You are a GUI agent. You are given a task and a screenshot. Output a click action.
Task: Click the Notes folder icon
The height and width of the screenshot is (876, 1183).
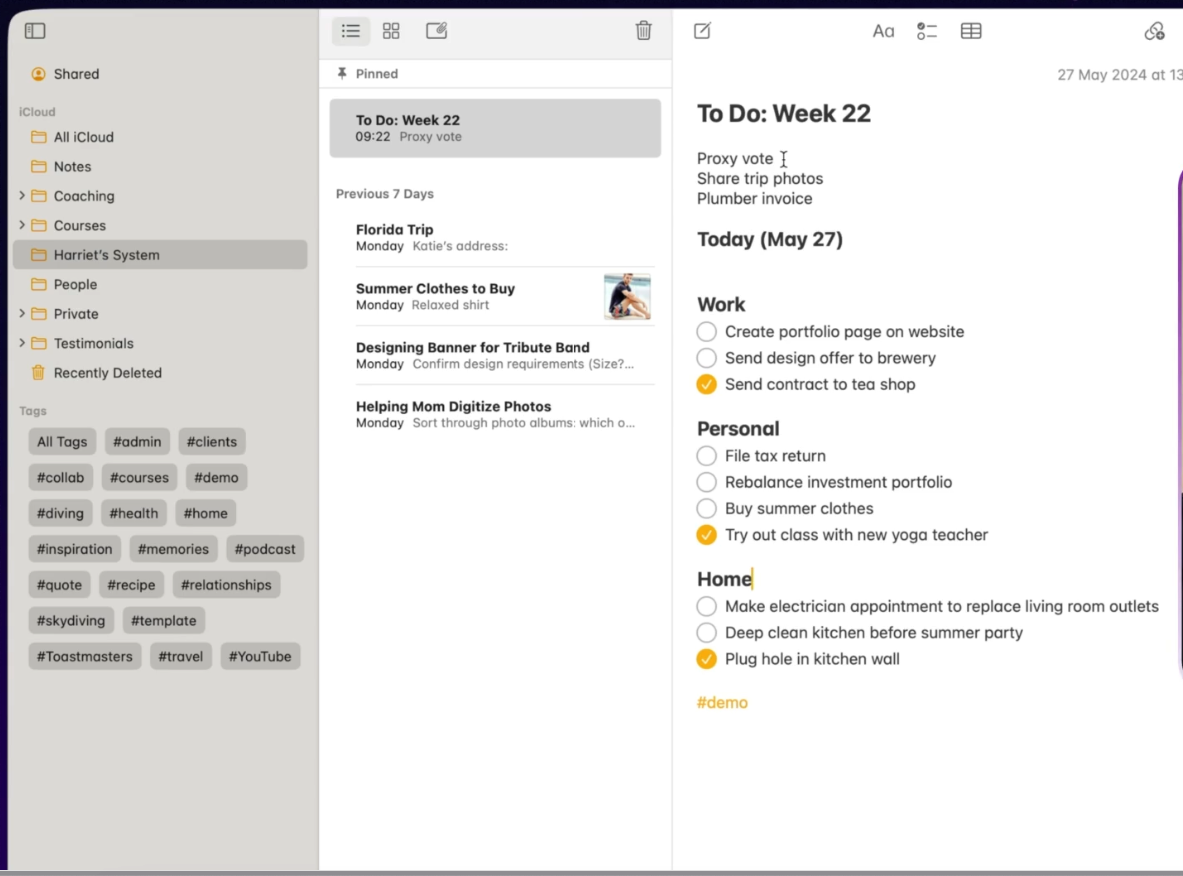[38, 167]
